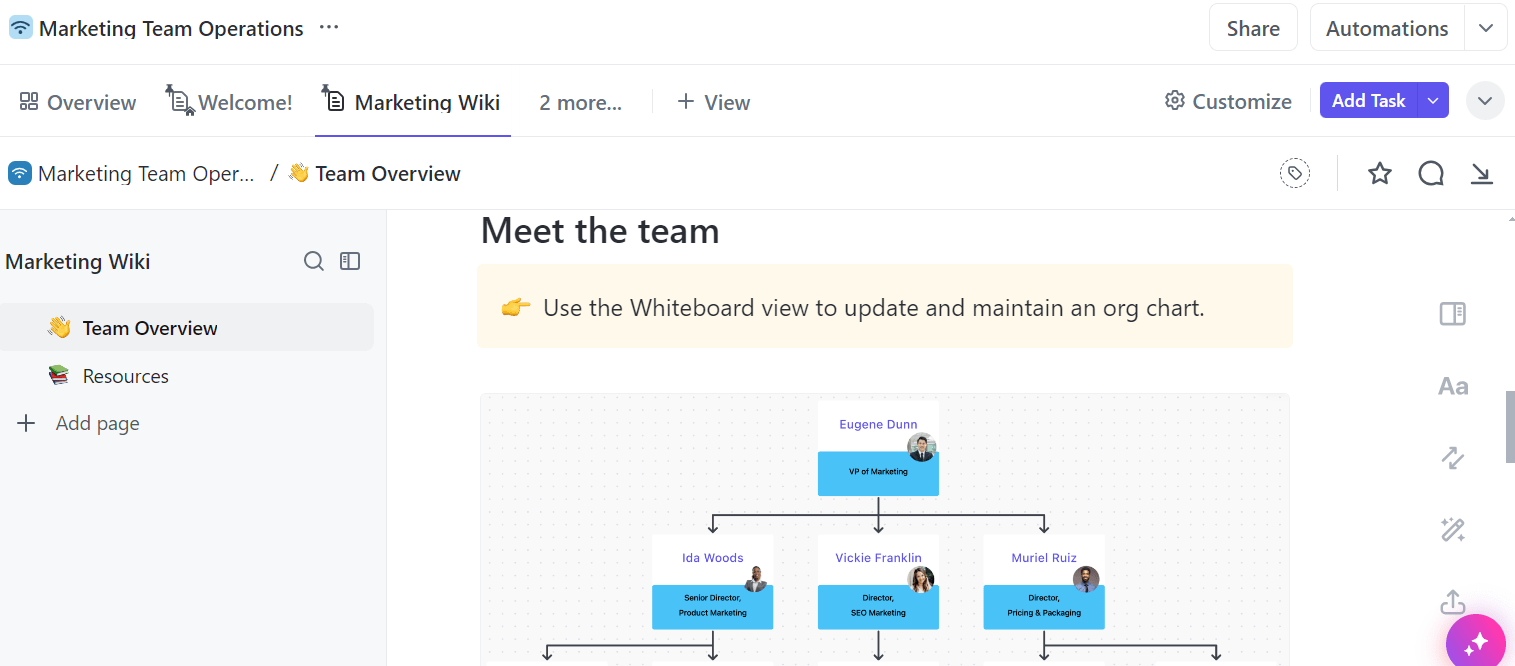Click the vertical scrollbar thumb

point(1509,427)
